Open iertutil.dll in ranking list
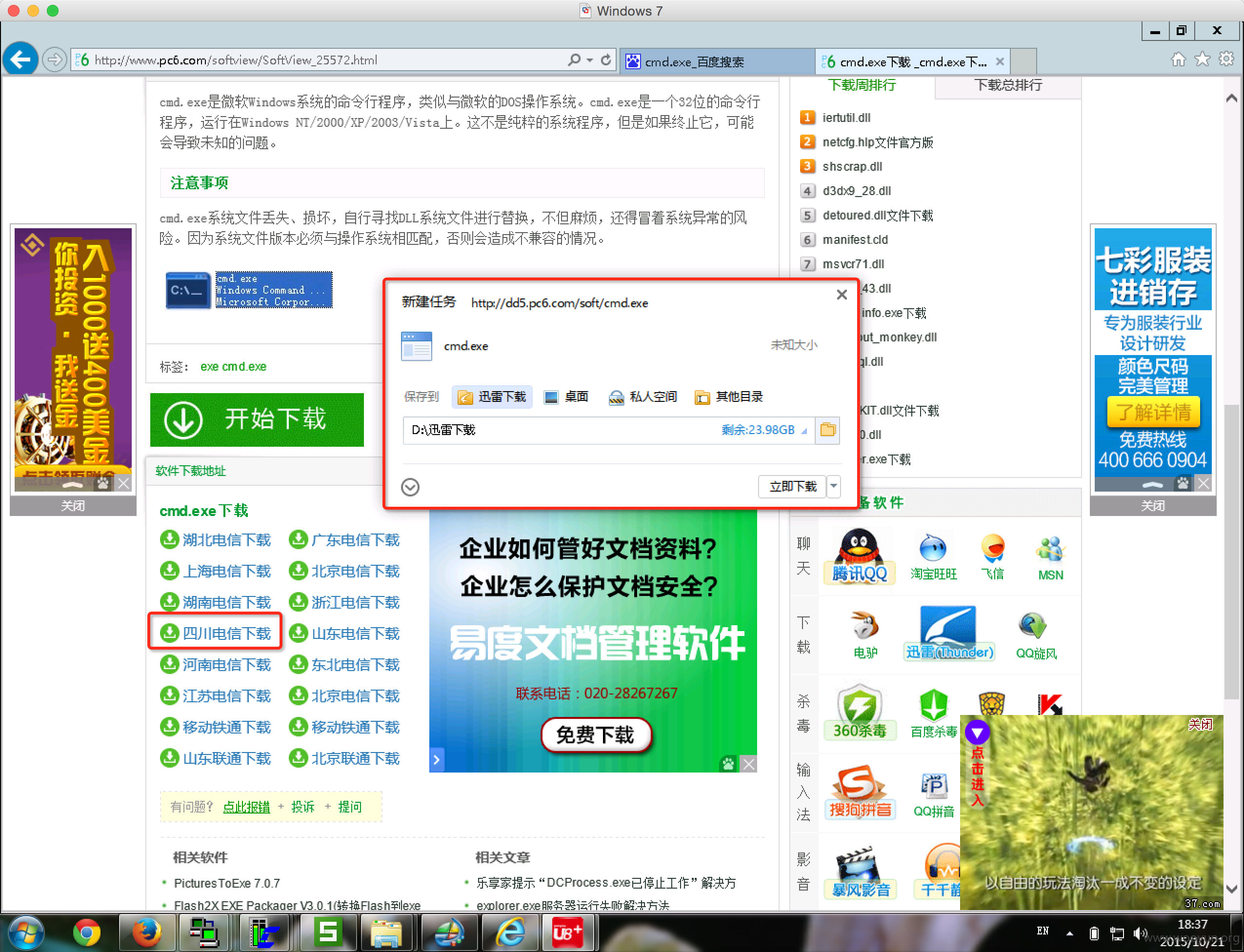The image size is (1244, 952). click(x=846, y=118)
